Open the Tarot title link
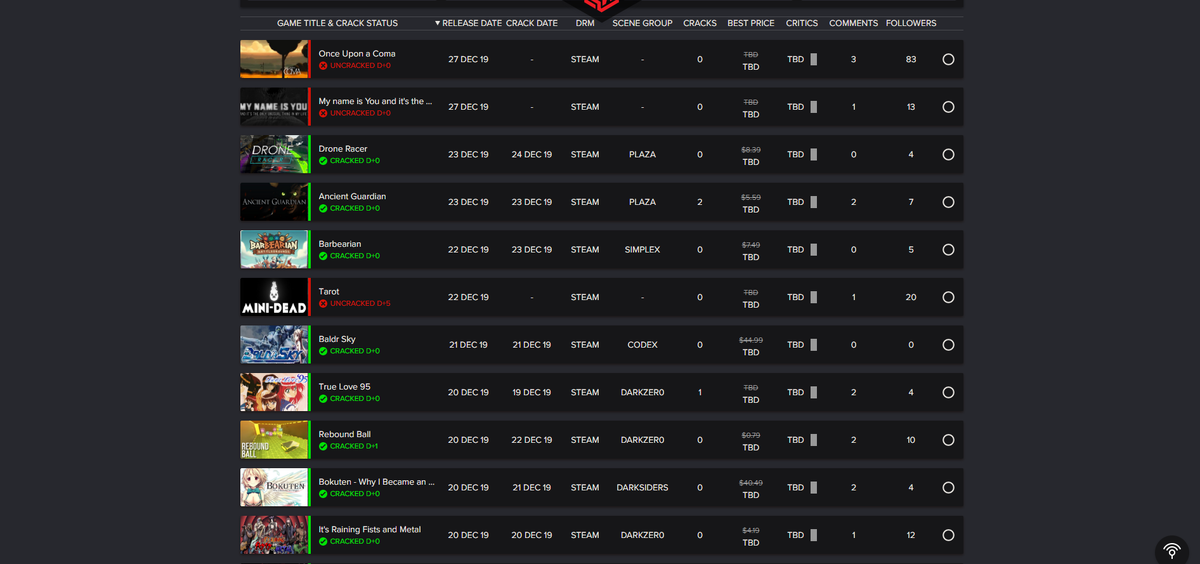This screenshot has height=564, width=1200. click(329, 292)
